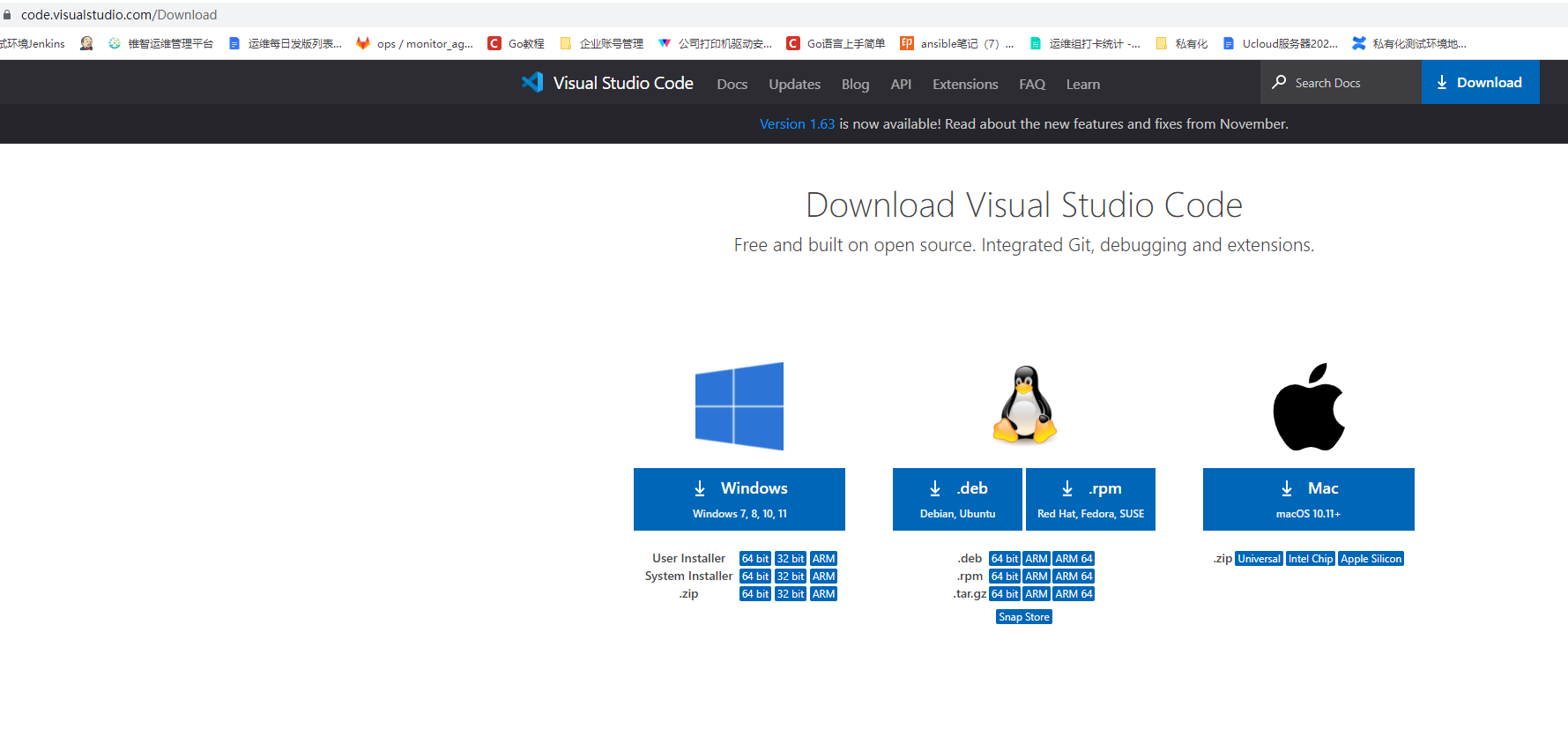Click the .rpm Red Hat, Fedora download button

click(x=1090, y=499)
